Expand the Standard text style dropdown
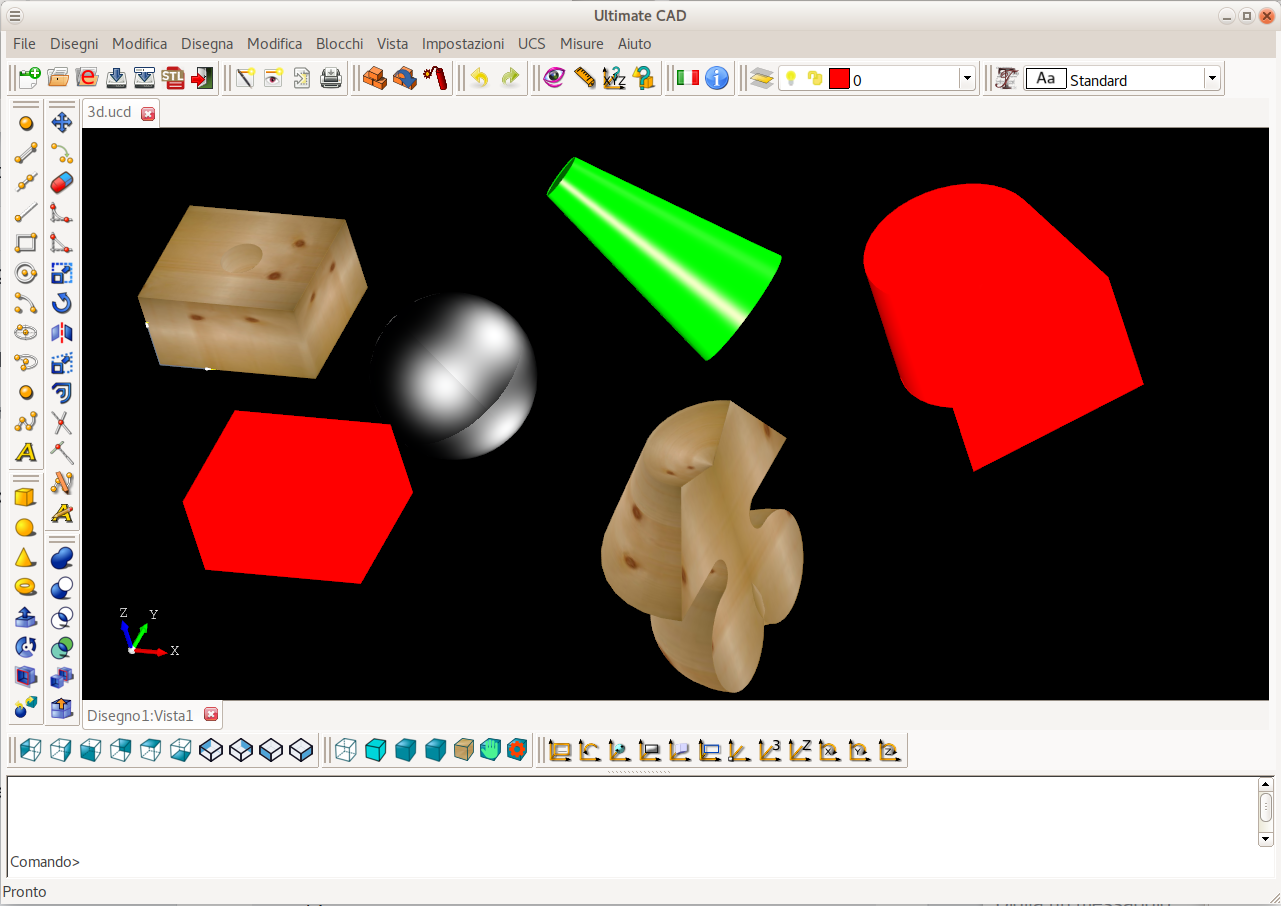 click(1212, 79)
